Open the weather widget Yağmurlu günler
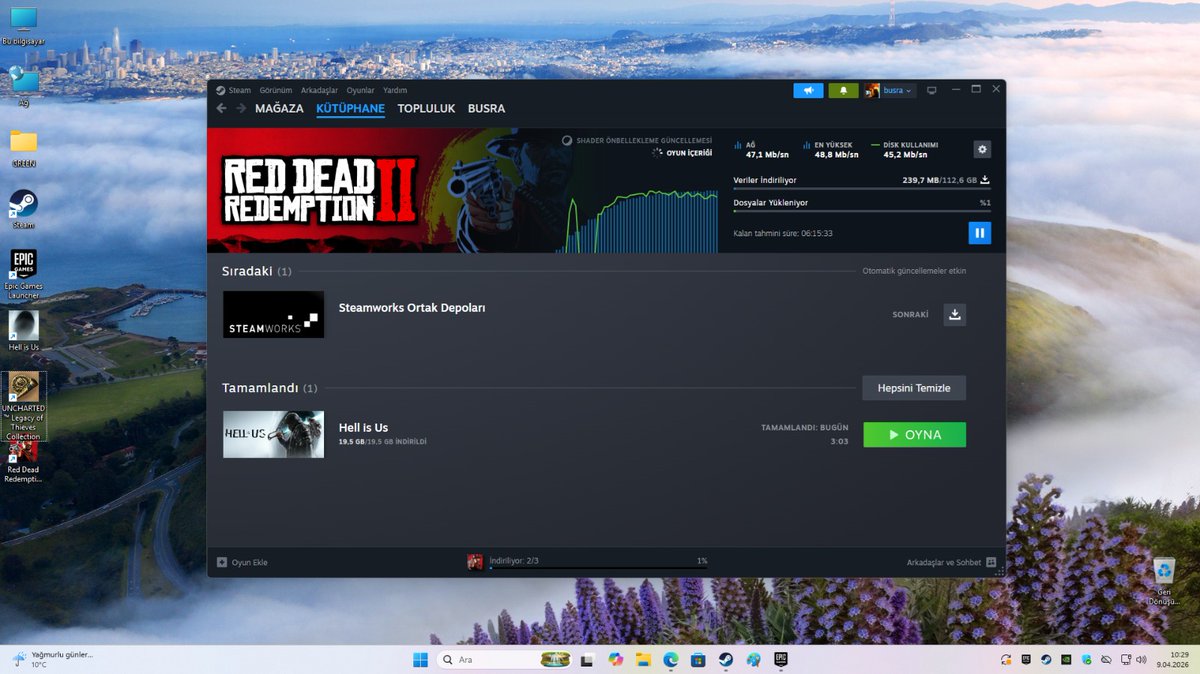 (x=52, y=659)
